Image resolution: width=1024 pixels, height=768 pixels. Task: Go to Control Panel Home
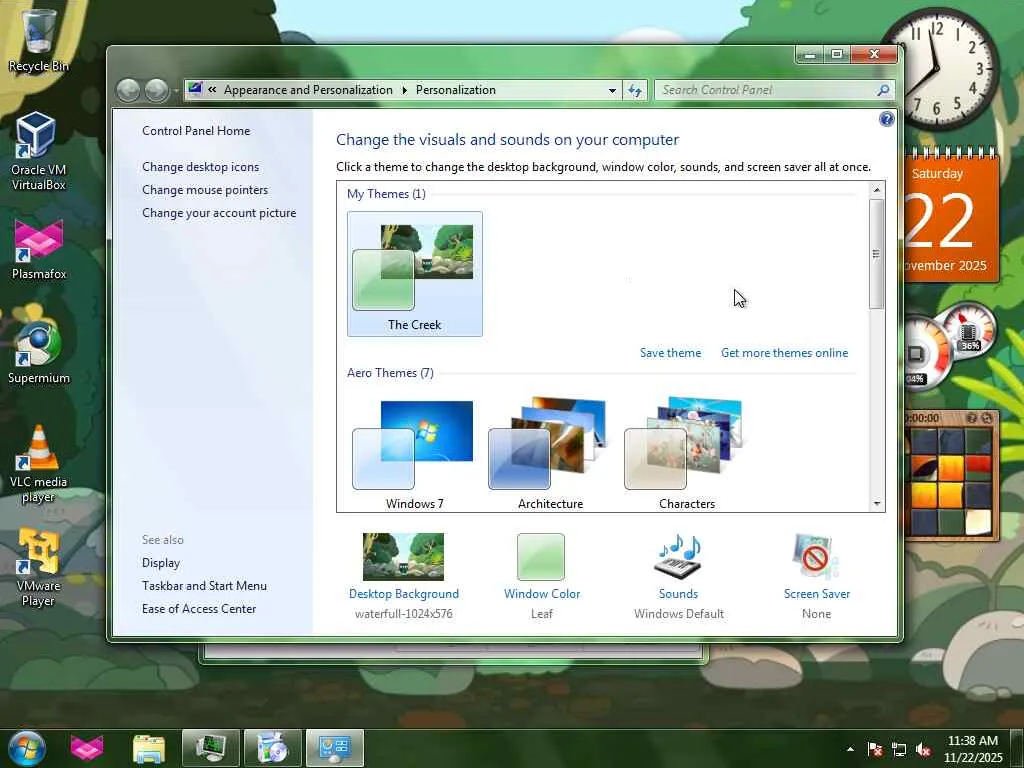point(196,131)
